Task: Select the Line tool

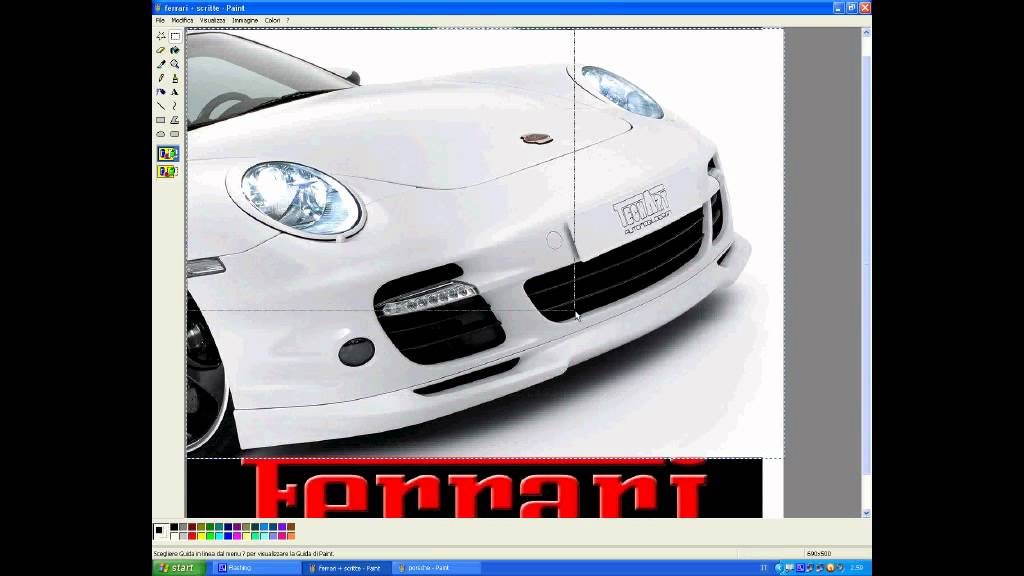Action: [x=161, y=106]
